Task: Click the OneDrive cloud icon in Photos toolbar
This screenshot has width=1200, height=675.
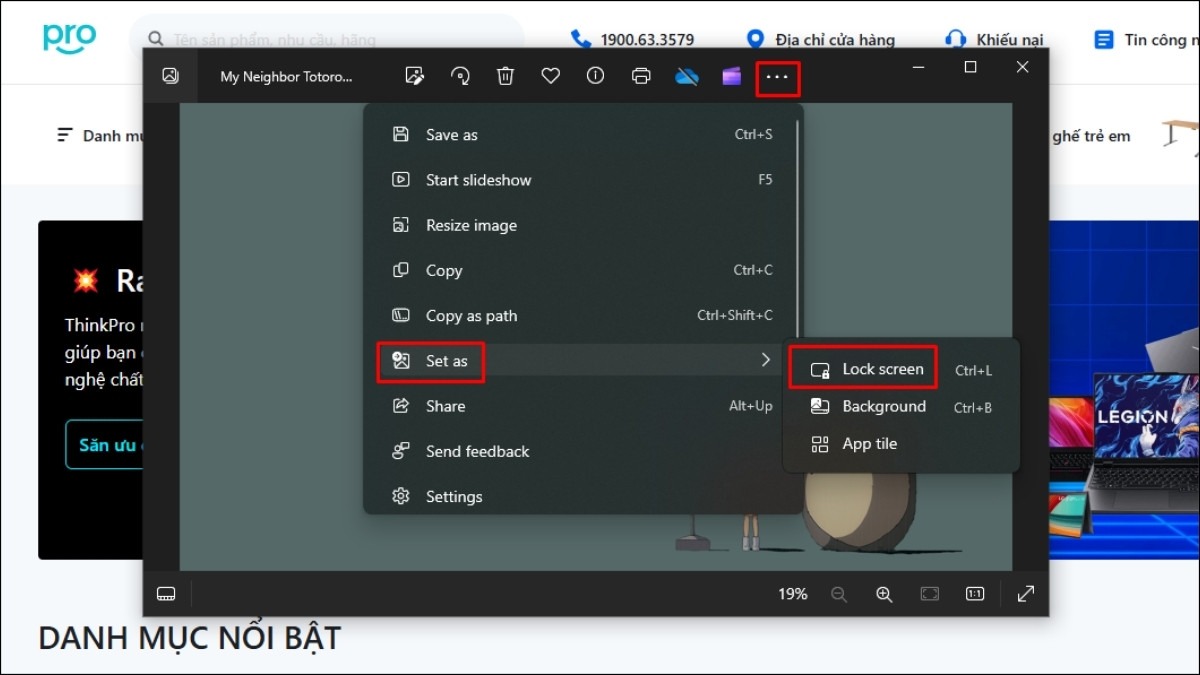Action: click(686, 76)
